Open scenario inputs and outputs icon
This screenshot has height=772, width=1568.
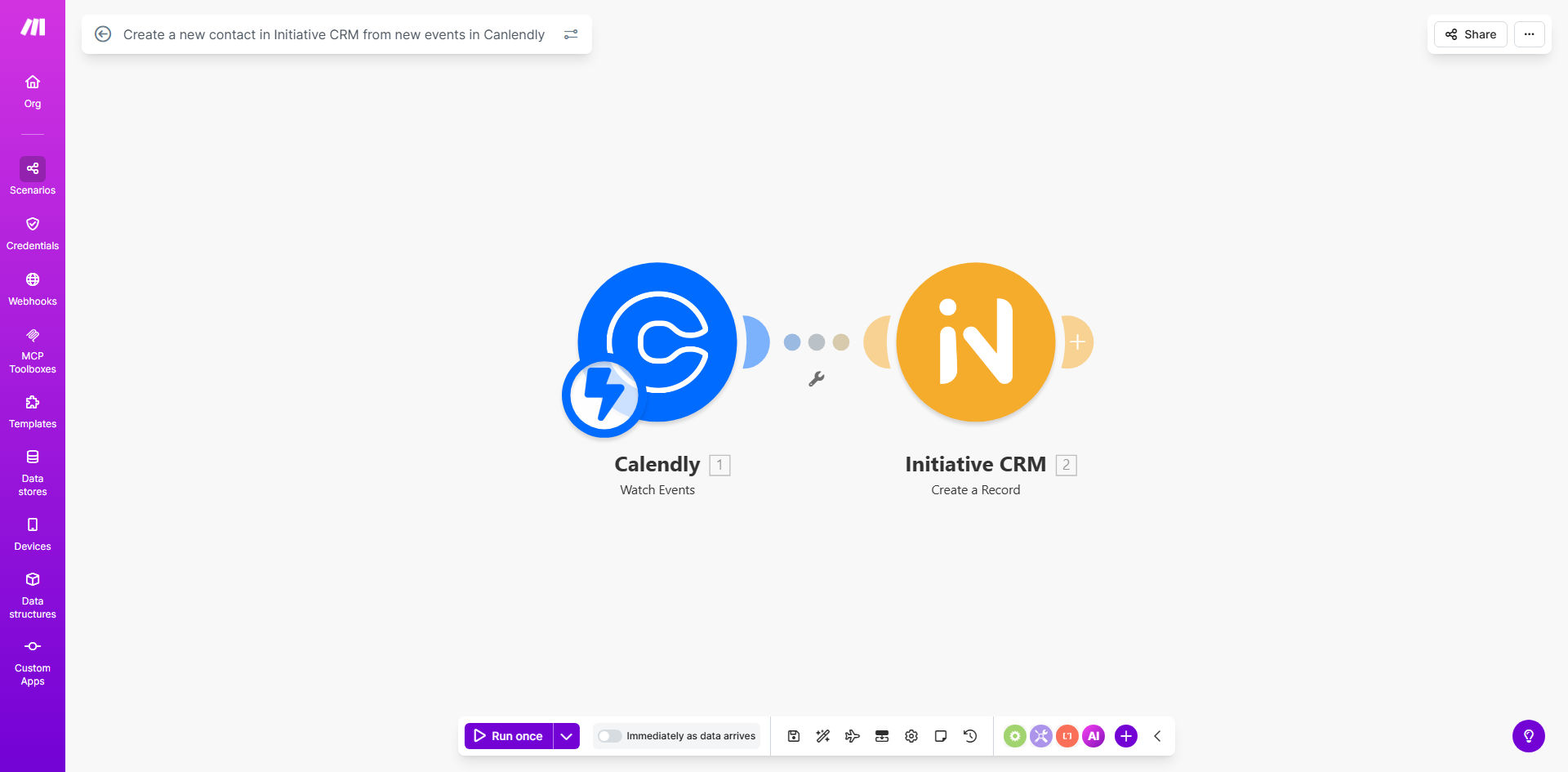coord(882,736)
